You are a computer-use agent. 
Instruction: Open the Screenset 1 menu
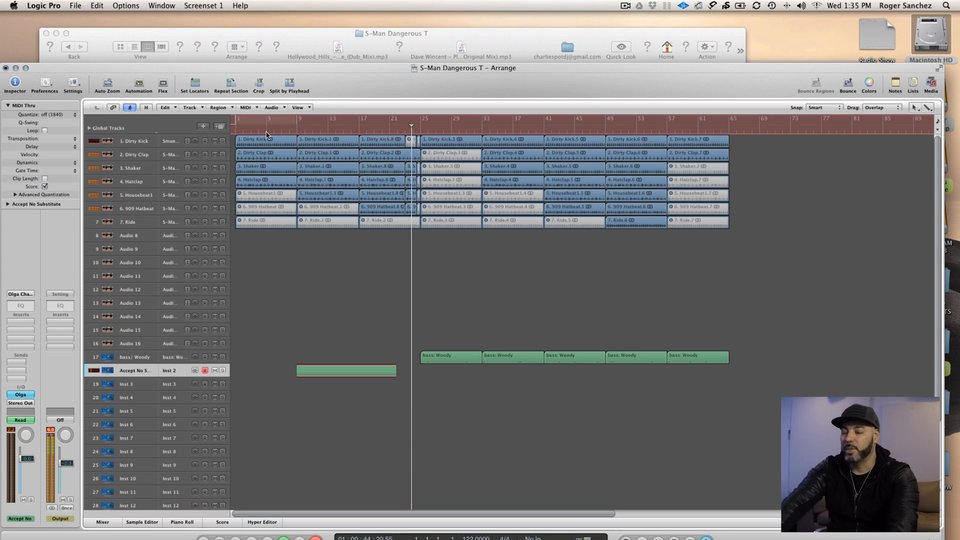point(203,6)
